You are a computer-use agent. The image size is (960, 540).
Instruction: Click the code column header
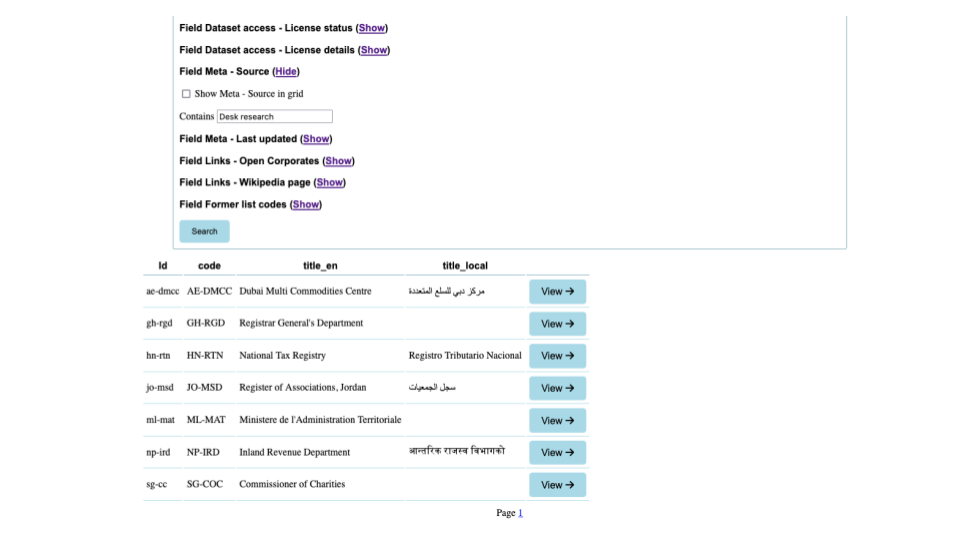click(209, 266)
